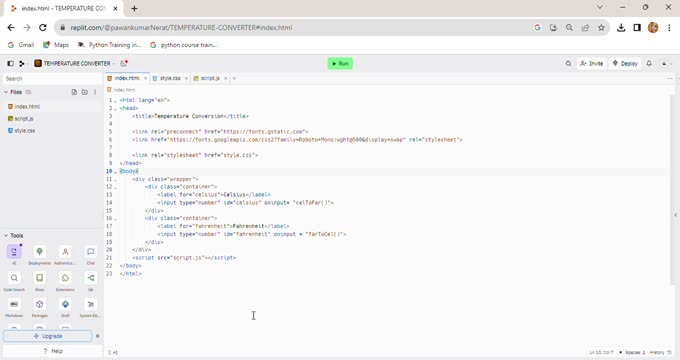Open script.js in the file tree
This screenshot has width=680, height=360.
point(24,118)
